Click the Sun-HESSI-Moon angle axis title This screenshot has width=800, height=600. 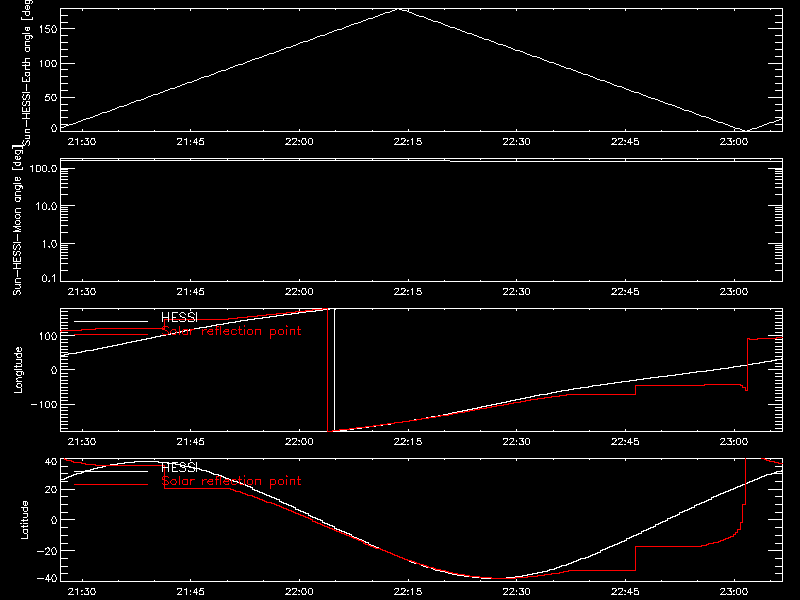pos(17,219)
